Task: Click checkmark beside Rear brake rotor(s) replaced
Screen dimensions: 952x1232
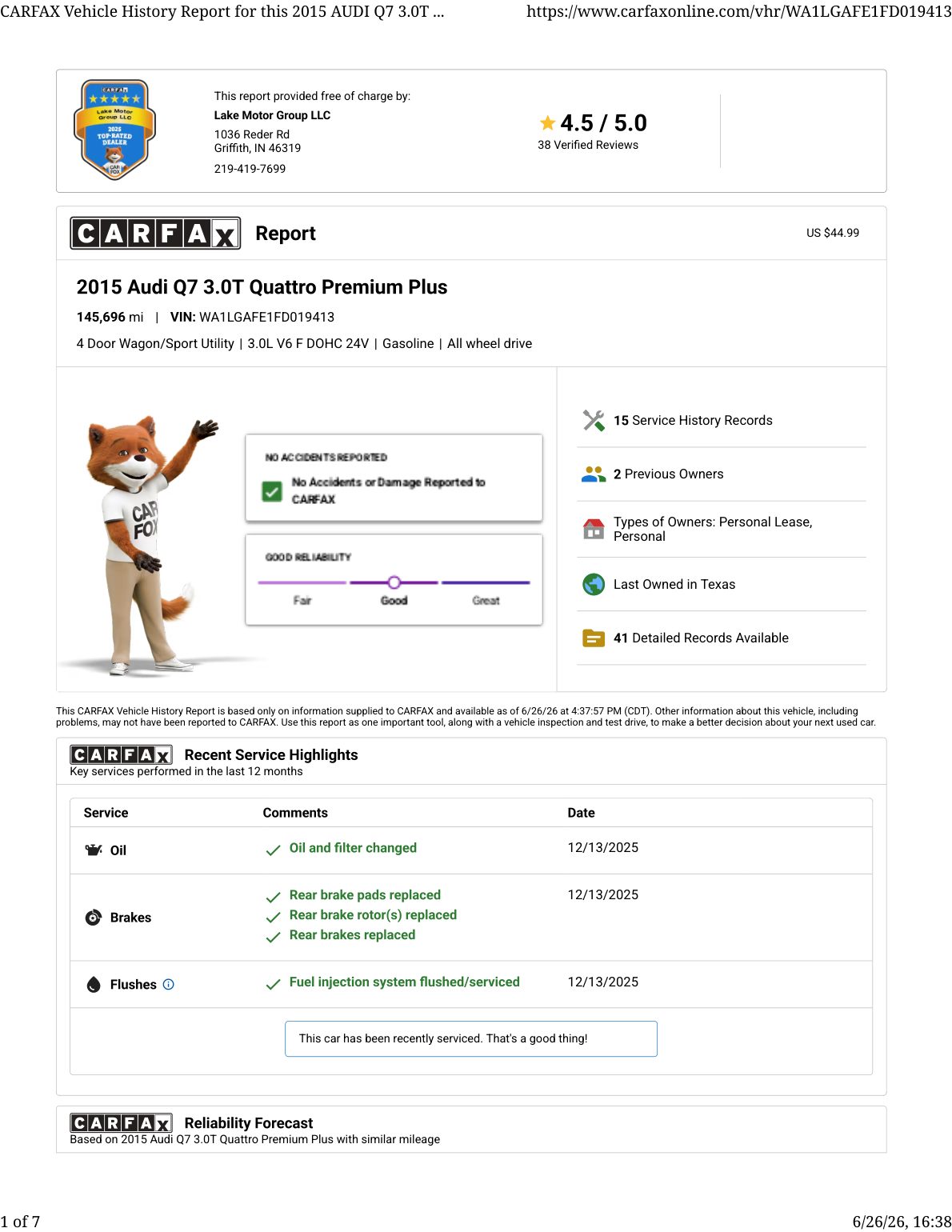Action: (273, 917)
